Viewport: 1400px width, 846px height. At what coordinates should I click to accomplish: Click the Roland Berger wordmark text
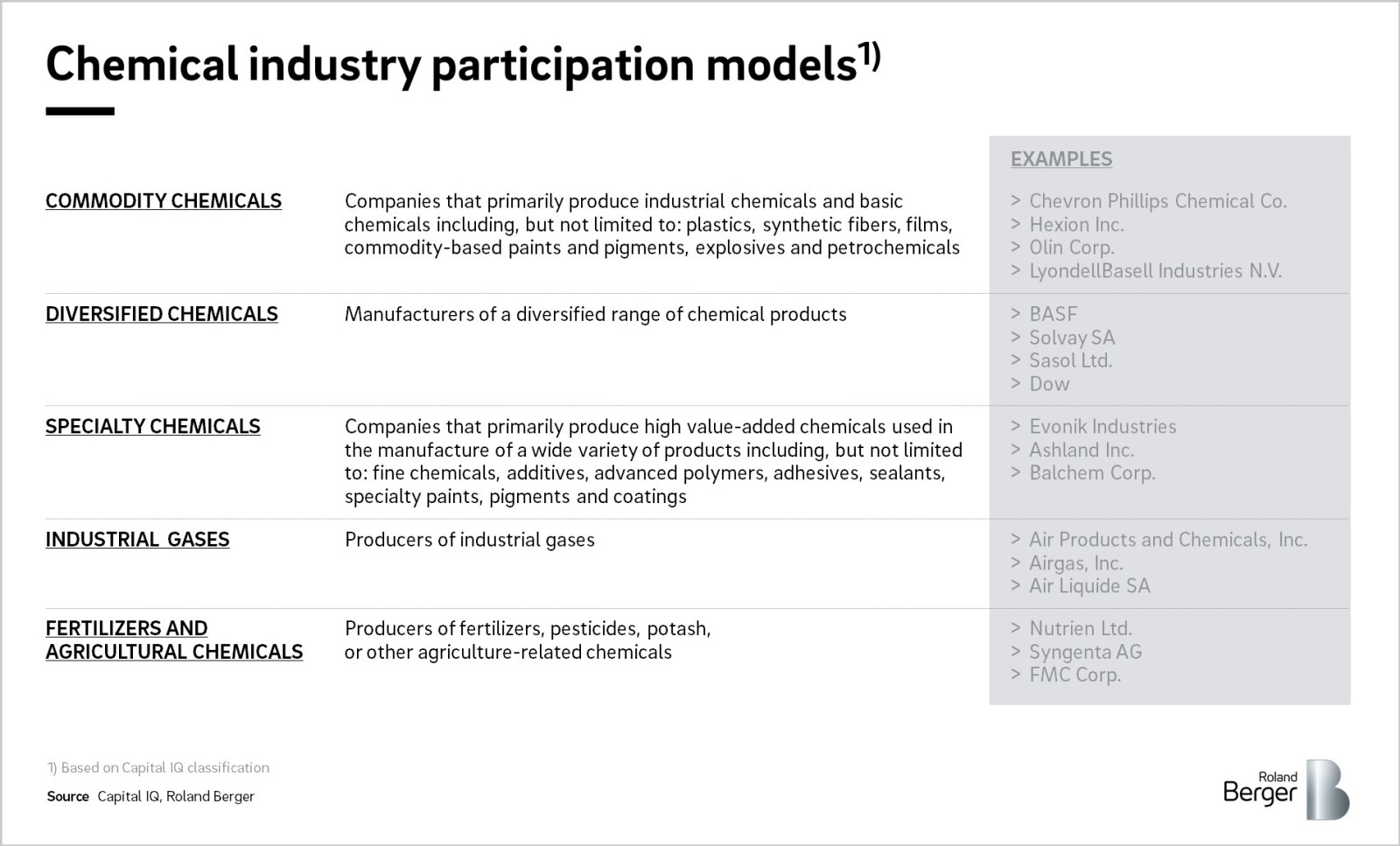pyautogui.click(x=1261, y=788)
